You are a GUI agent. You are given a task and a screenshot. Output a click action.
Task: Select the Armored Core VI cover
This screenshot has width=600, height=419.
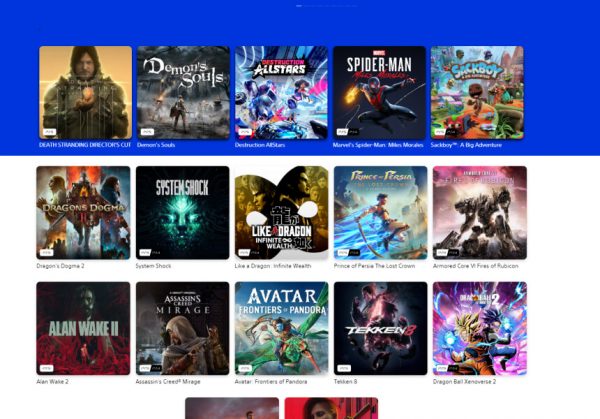pyautogui.click(x=479, y=212)
